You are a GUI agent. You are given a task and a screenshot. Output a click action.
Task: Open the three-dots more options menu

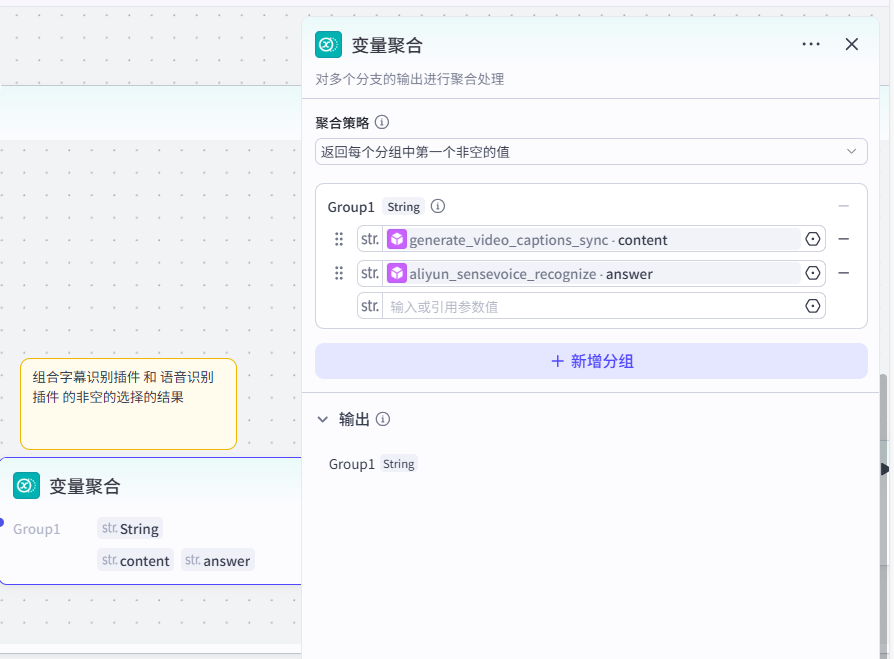(x=811, y=44)
